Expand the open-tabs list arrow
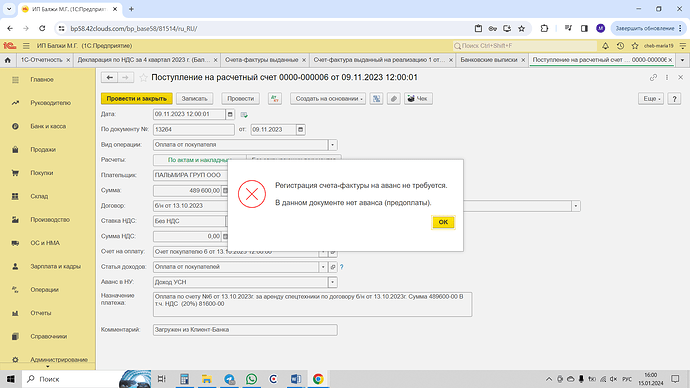690x388 pixels. point(683,60)
